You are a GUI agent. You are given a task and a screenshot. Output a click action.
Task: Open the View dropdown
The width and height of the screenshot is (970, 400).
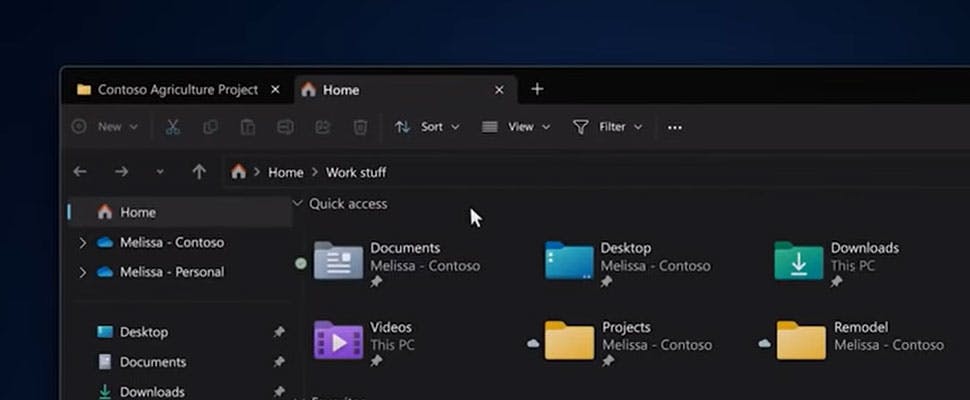[x=516, y=127]
